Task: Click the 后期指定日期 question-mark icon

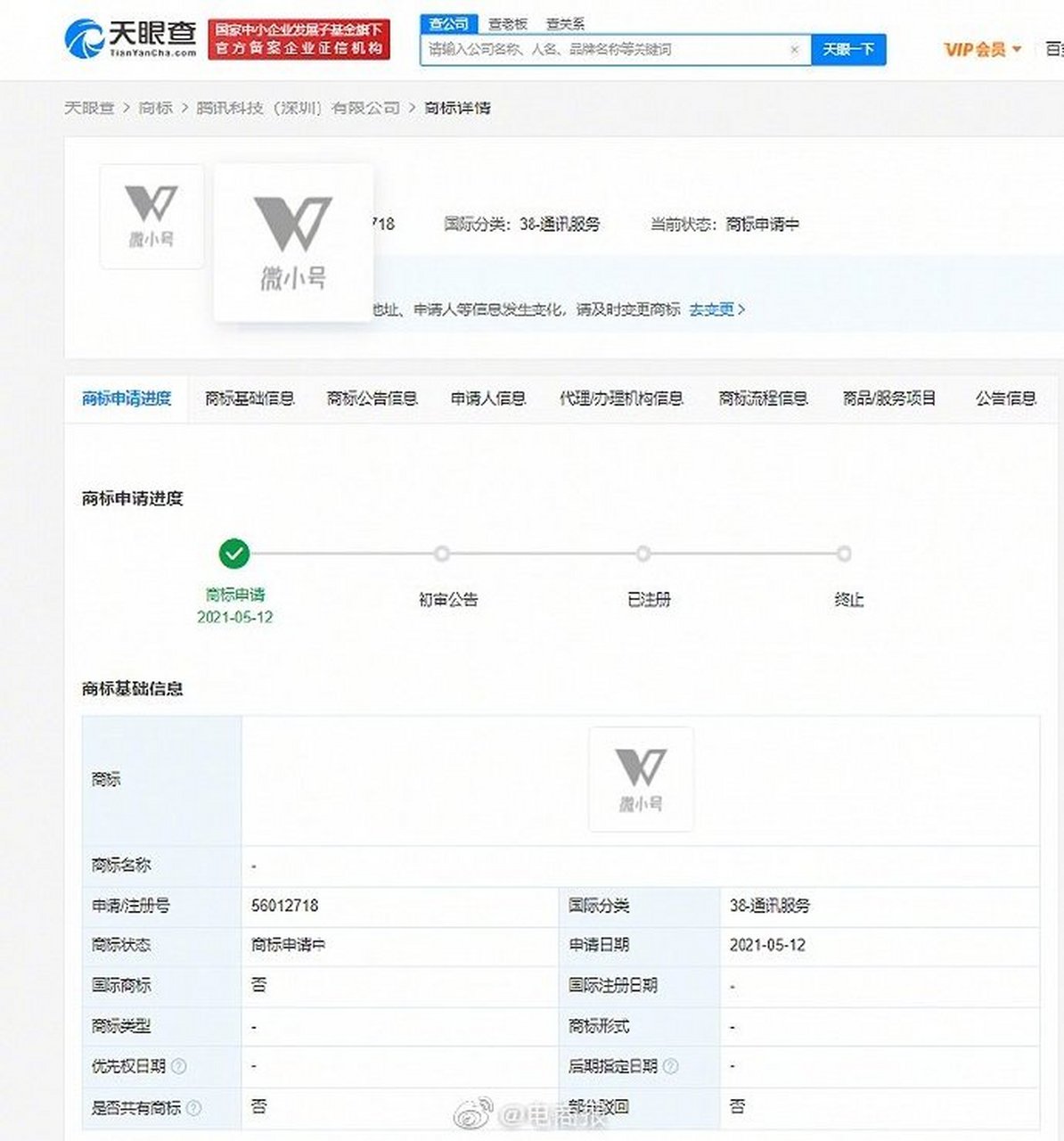Action: point(672,1067)
